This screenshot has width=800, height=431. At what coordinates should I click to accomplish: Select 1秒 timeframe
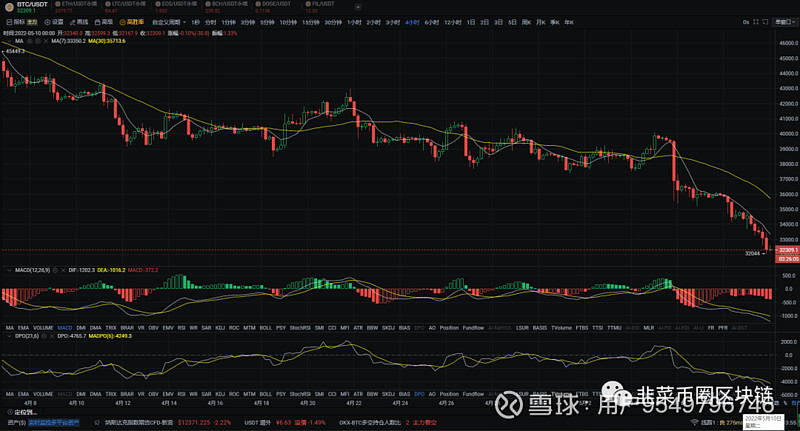click(195, 22)
